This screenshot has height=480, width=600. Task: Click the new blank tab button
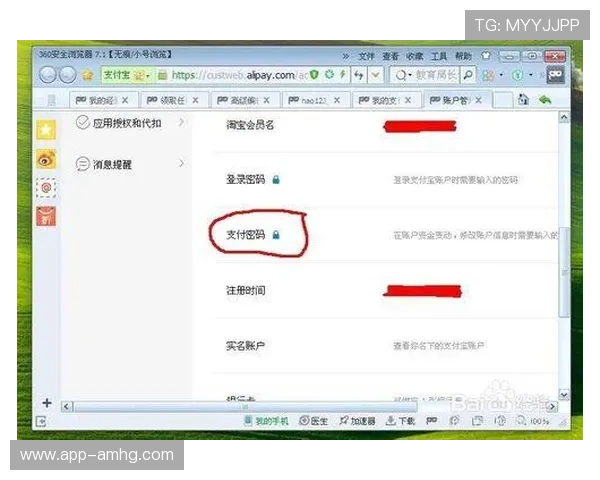[502, 100]
